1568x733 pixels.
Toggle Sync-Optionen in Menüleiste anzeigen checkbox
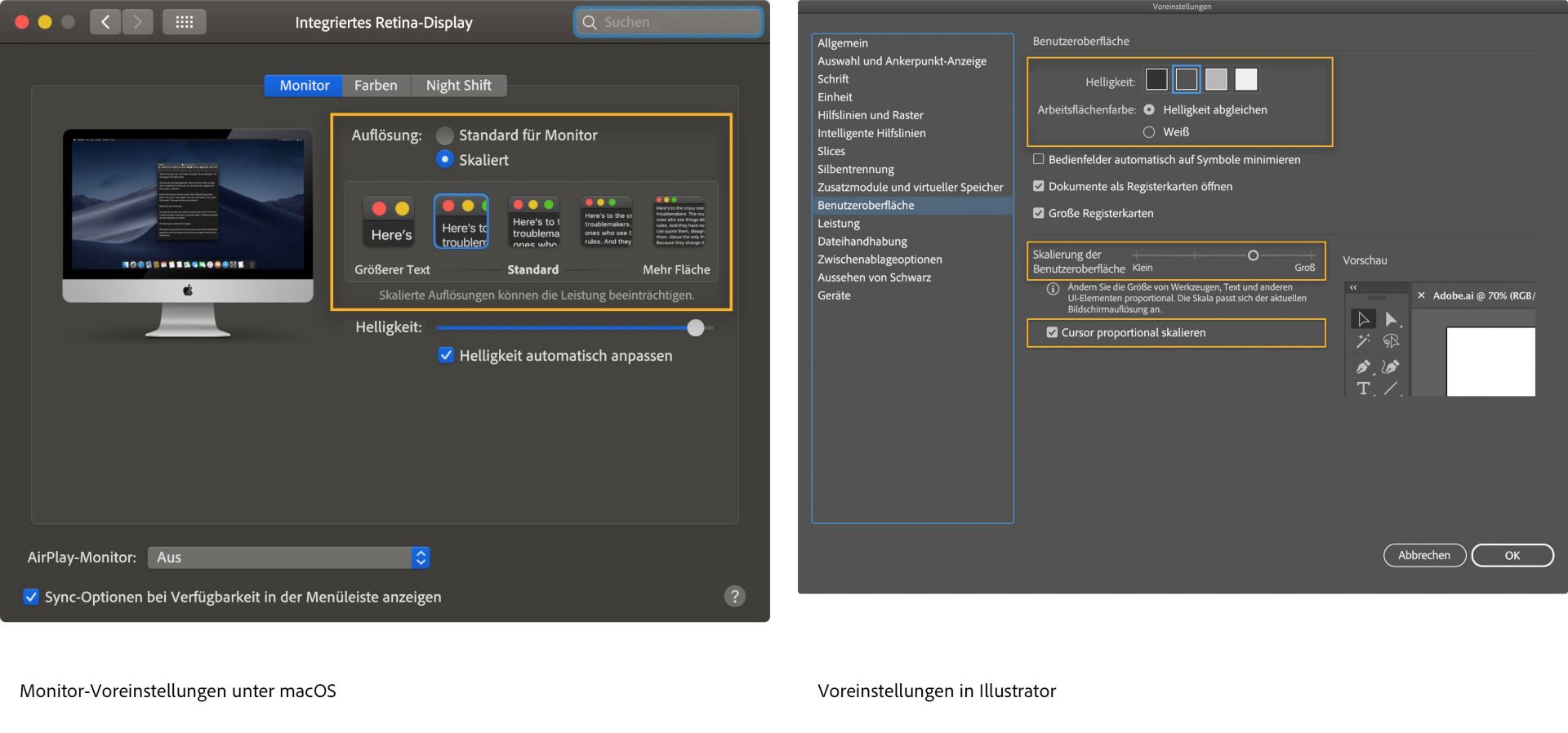tap(31, 597)
